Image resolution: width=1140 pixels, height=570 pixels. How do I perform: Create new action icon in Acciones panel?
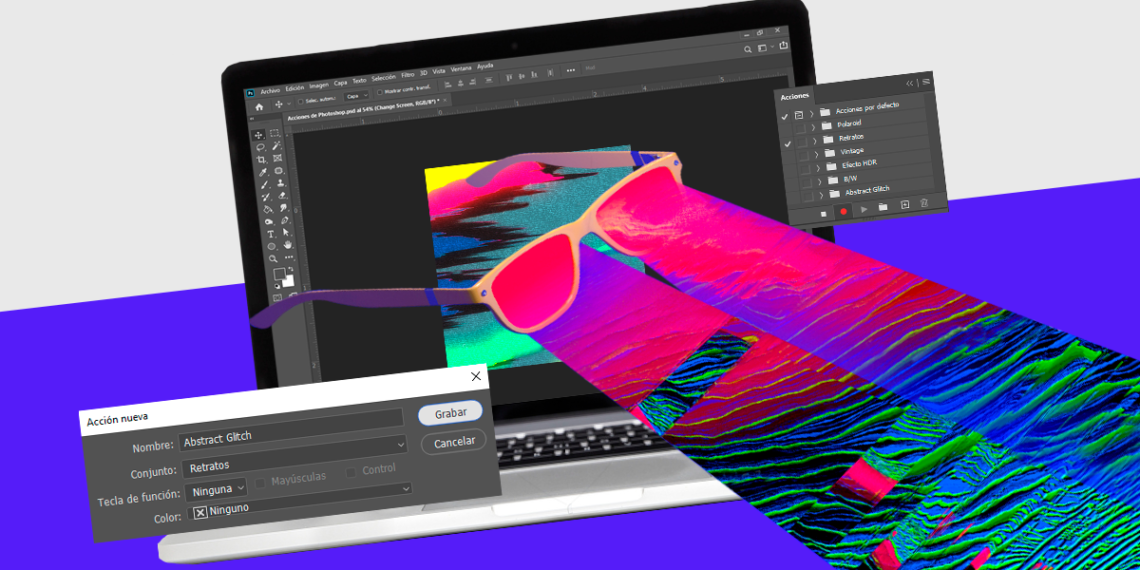(x=904, y=204)
